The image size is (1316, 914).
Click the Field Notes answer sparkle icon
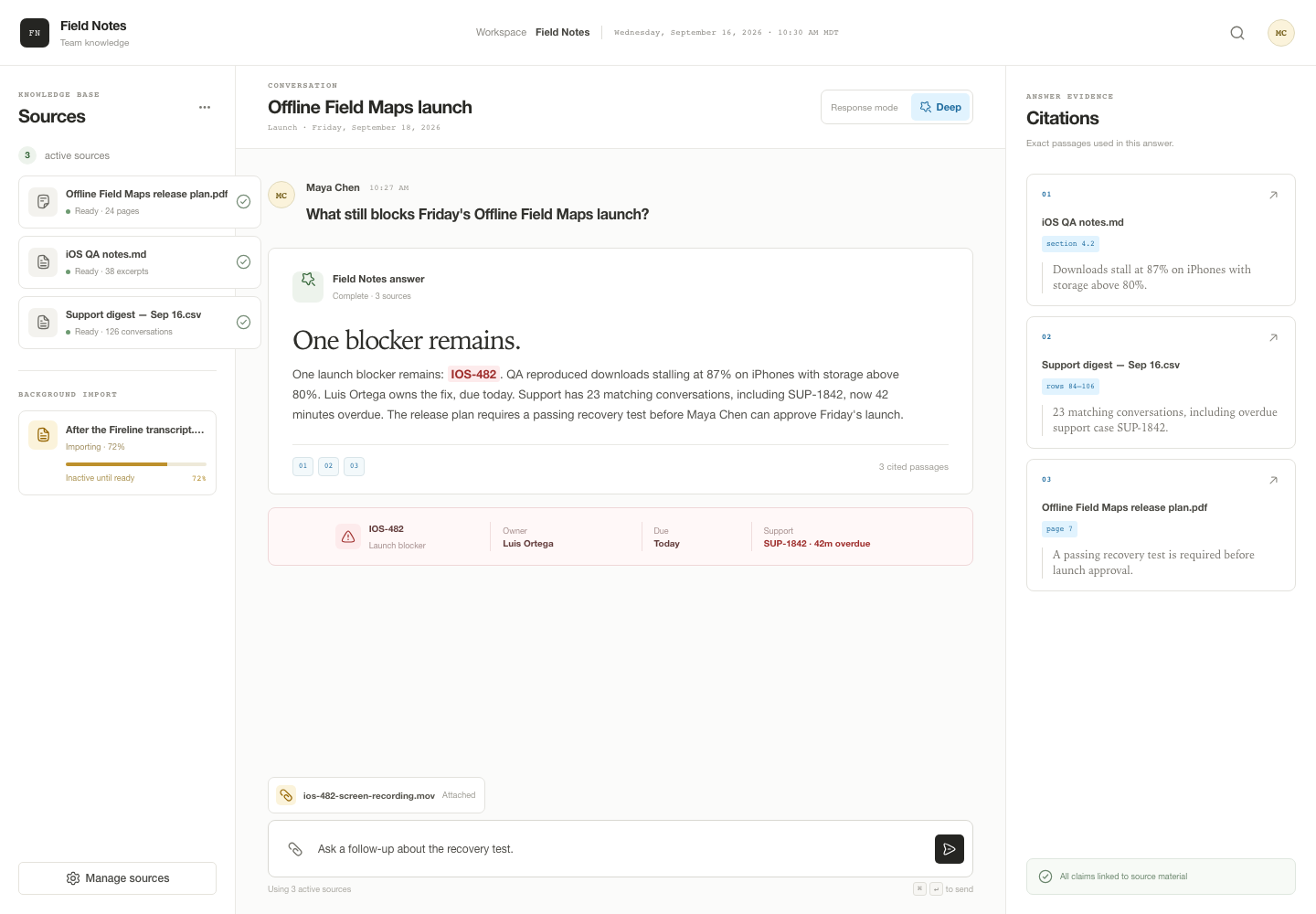[x=308, y=286]
